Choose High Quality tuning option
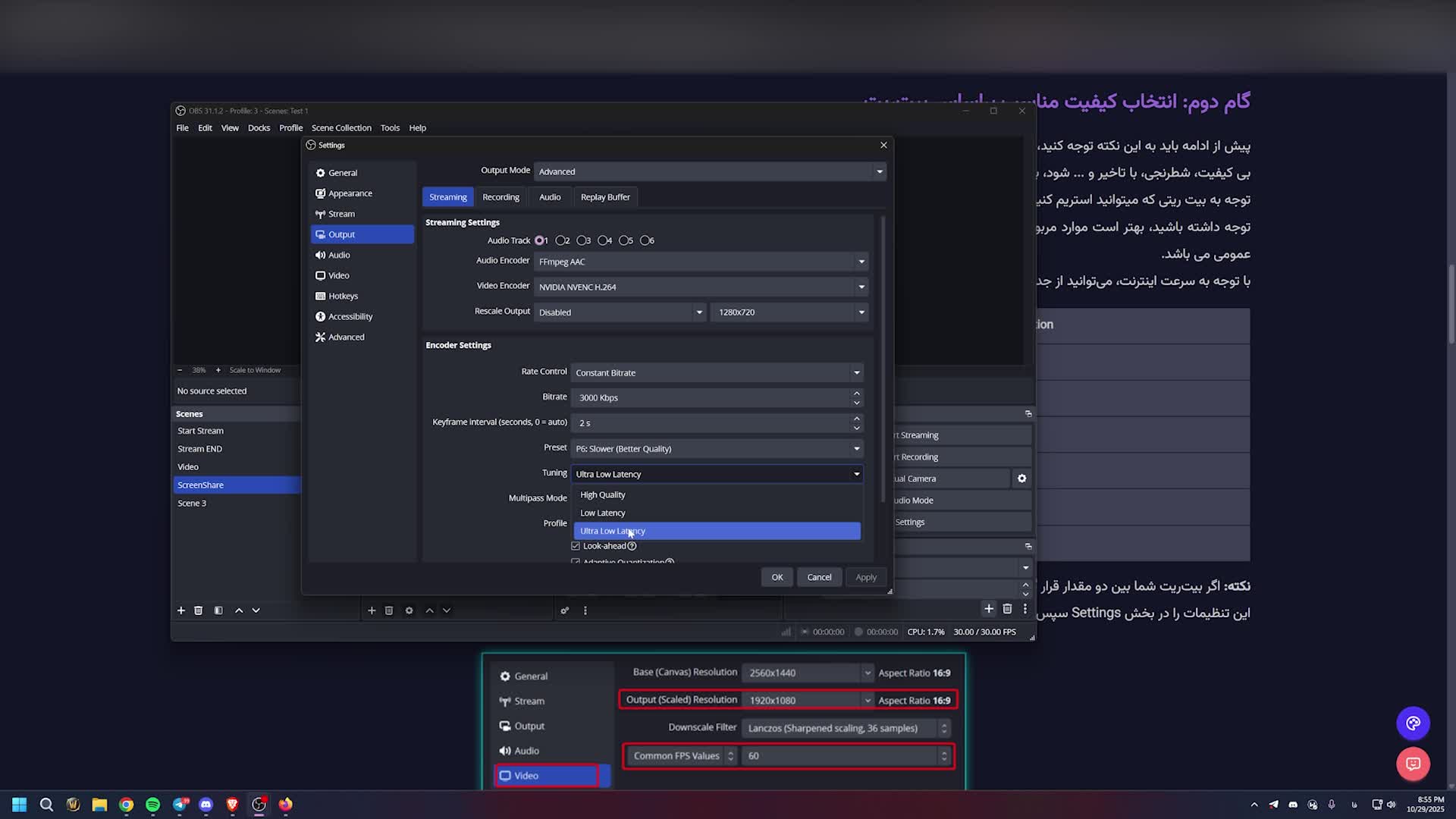The height and width of the screenshot is (819, 1456). click(603, 494)
